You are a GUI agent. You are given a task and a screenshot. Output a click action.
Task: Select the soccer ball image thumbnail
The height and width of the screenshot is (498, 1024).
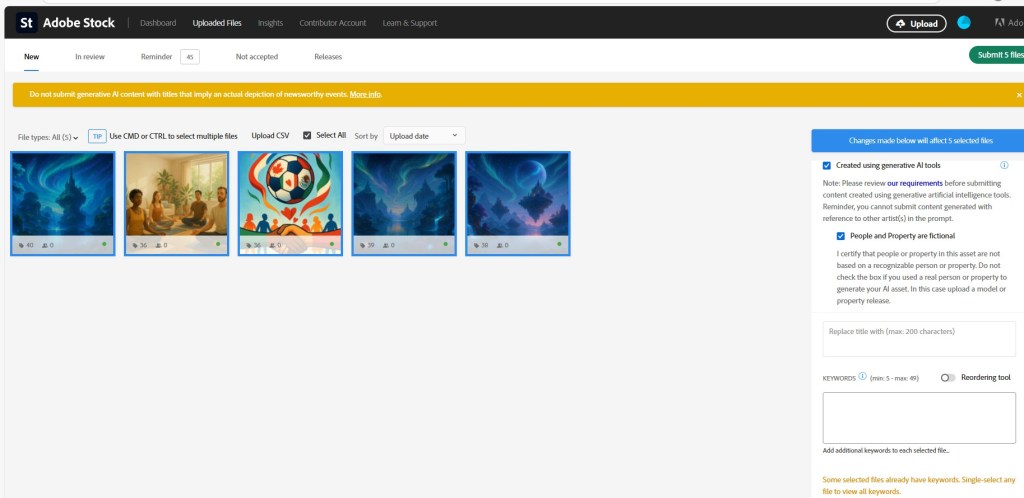[290, 203]
